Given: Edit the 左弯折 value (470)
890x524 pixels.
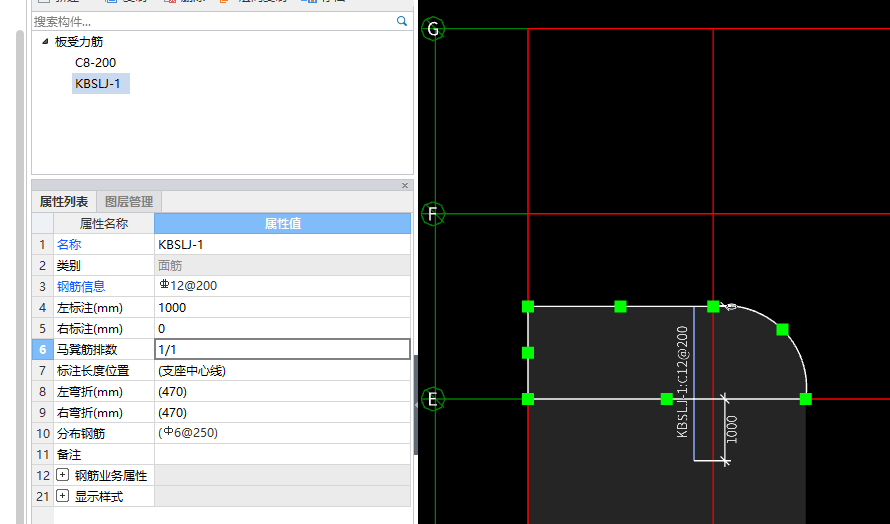Looking at the screenshot, I should tap(283, 392).
